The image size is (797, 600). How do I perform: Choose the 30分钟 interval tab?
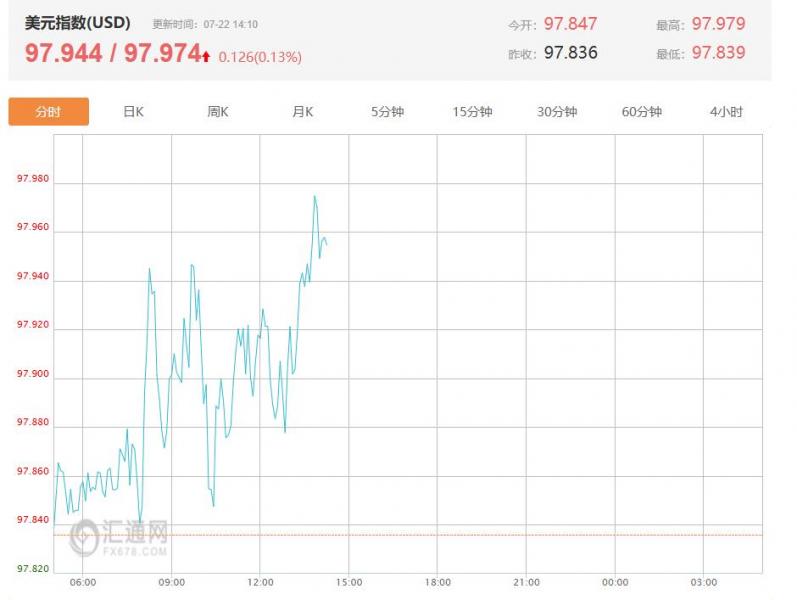557,112
